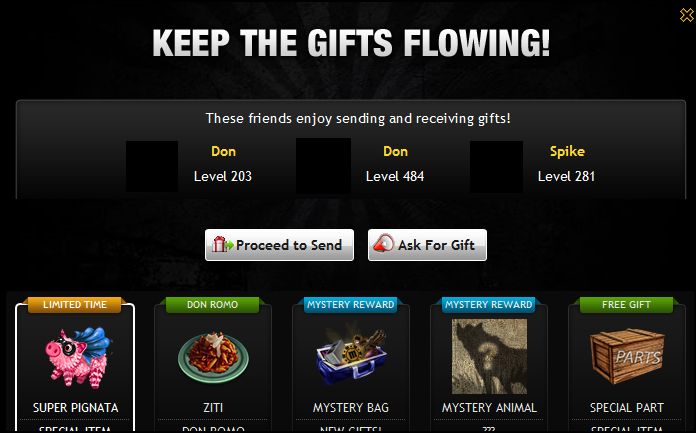The image size is (696, 433).
Task: Click the Ask For Gift button
Action: coord(427,245)
